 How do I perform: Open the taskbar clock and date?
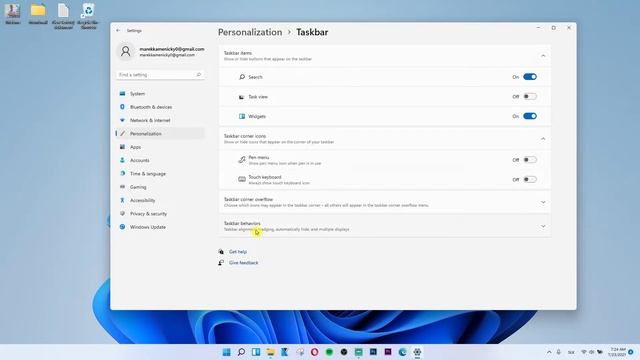coord(618,352)
